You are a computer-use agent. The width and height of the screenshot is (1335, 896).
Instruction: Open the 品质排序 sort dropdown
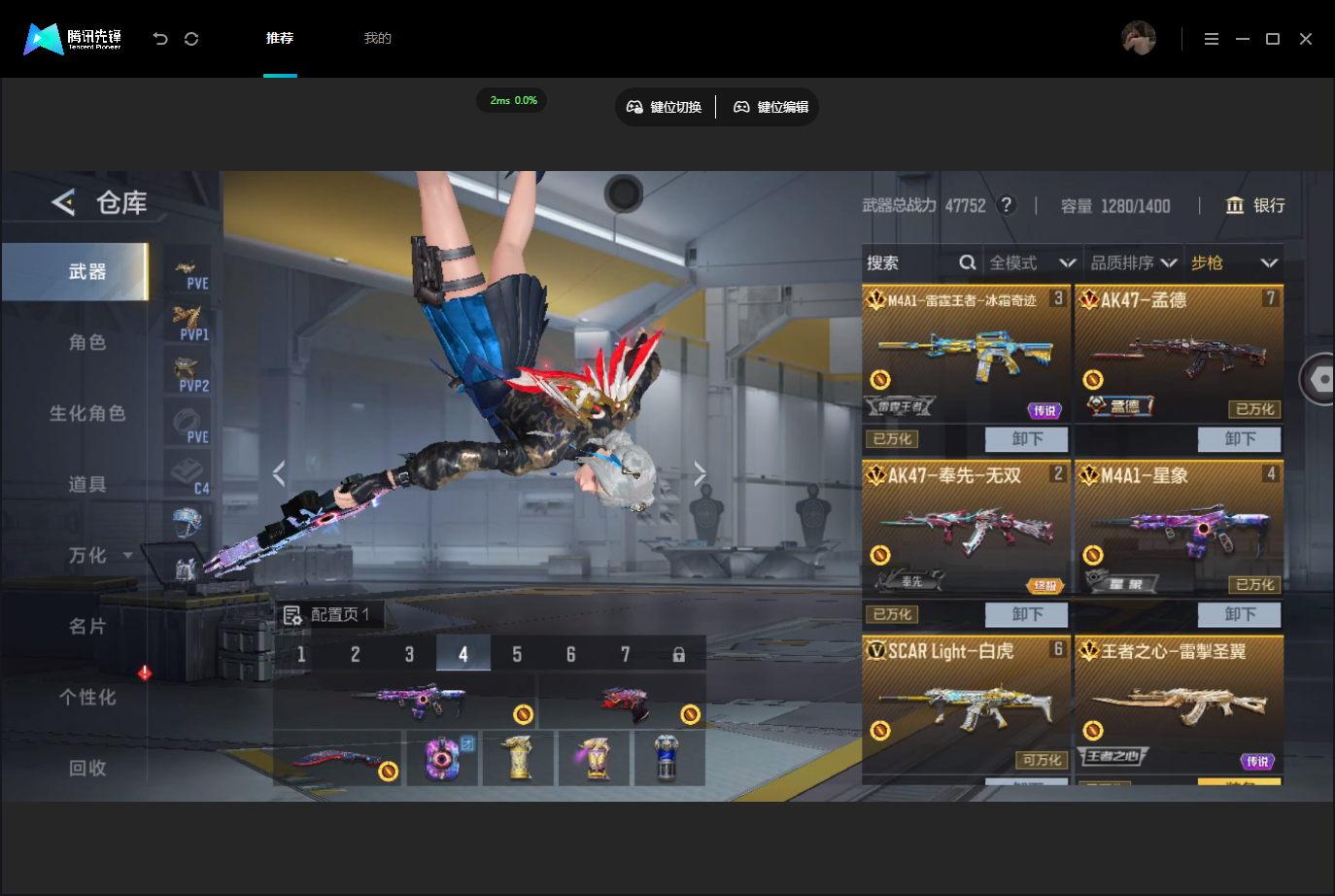pyautogui.click(x=1134, y=262)
